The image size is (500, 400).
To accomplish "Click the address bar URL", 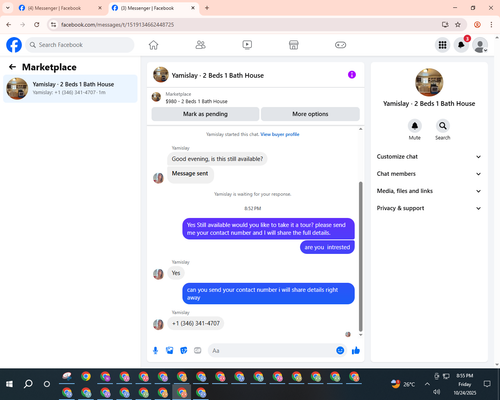I will pyautogui.click(x=117, y=25).
